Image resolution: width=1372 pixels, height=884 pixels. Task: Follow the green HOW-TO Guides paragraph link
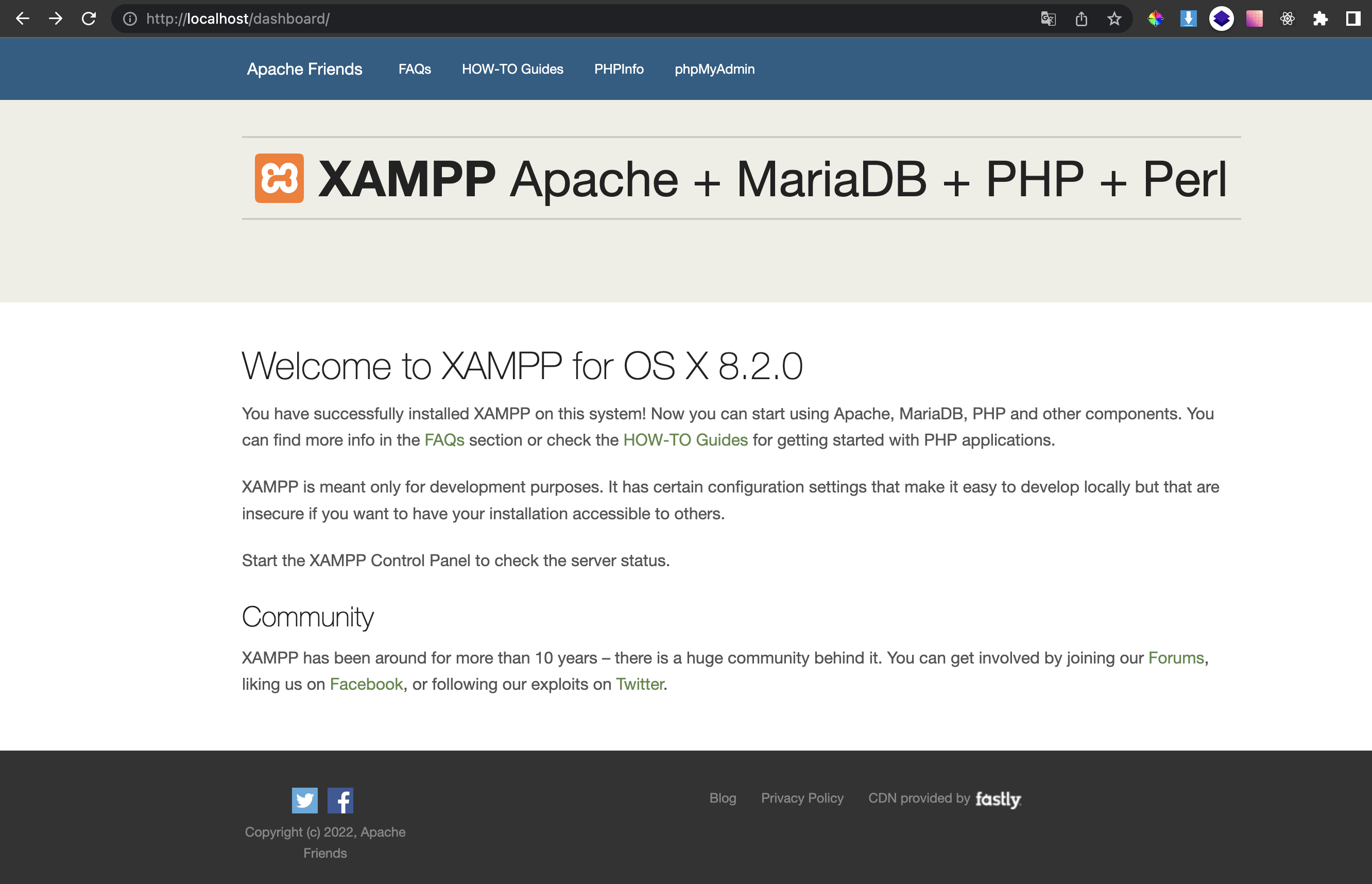click(x=685, y=440)
